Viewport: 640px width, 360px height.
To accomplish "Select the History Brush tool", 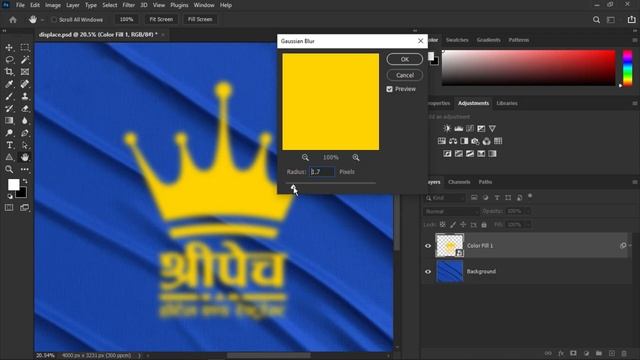I will point(9,109).
